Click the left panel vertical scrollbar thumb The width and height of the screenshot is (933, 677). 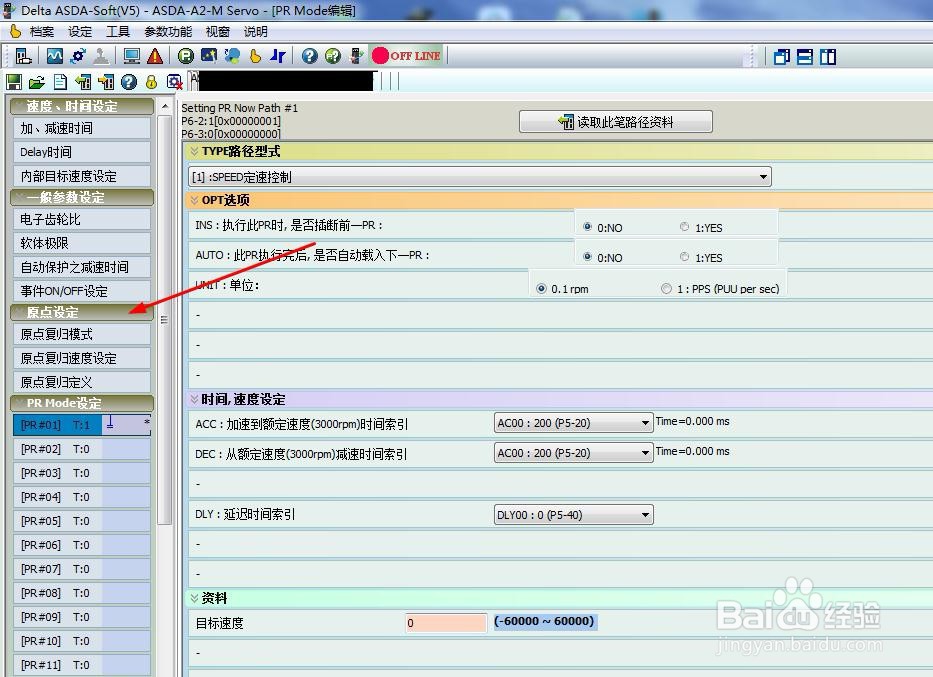(165, 319)
